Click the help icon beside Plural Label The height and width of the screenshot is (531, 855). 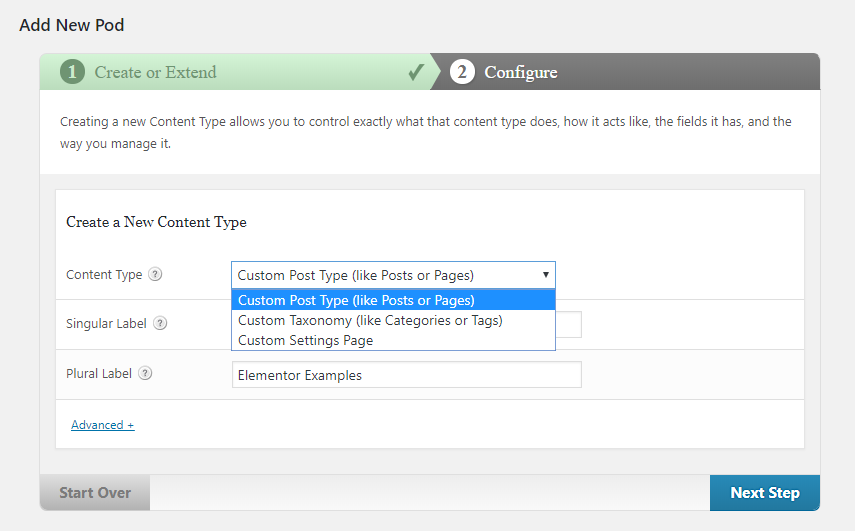pyautogui.click(x=145, y=374)
